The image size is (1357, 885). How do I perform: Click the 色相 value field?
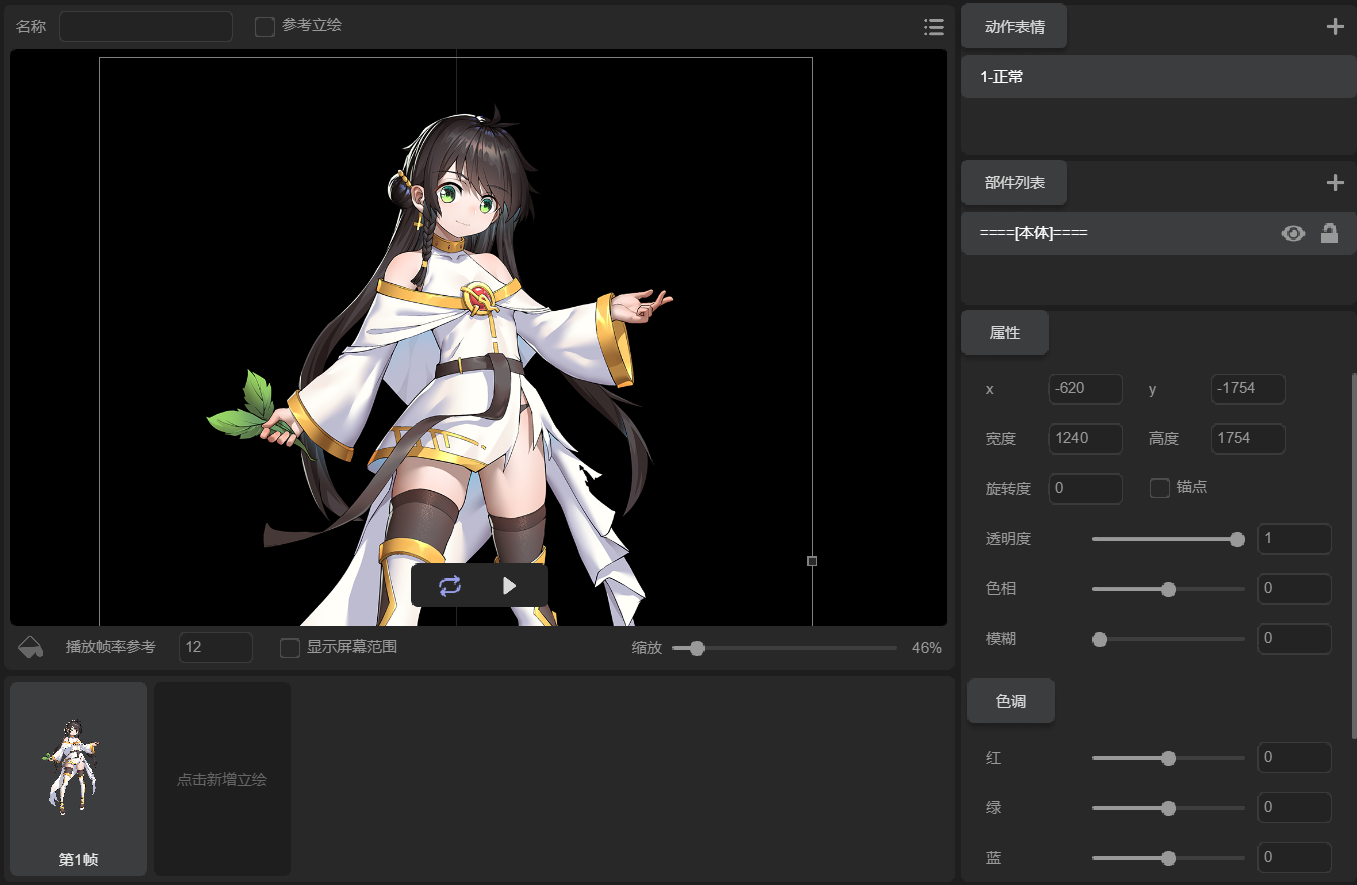pos(1294,589)
